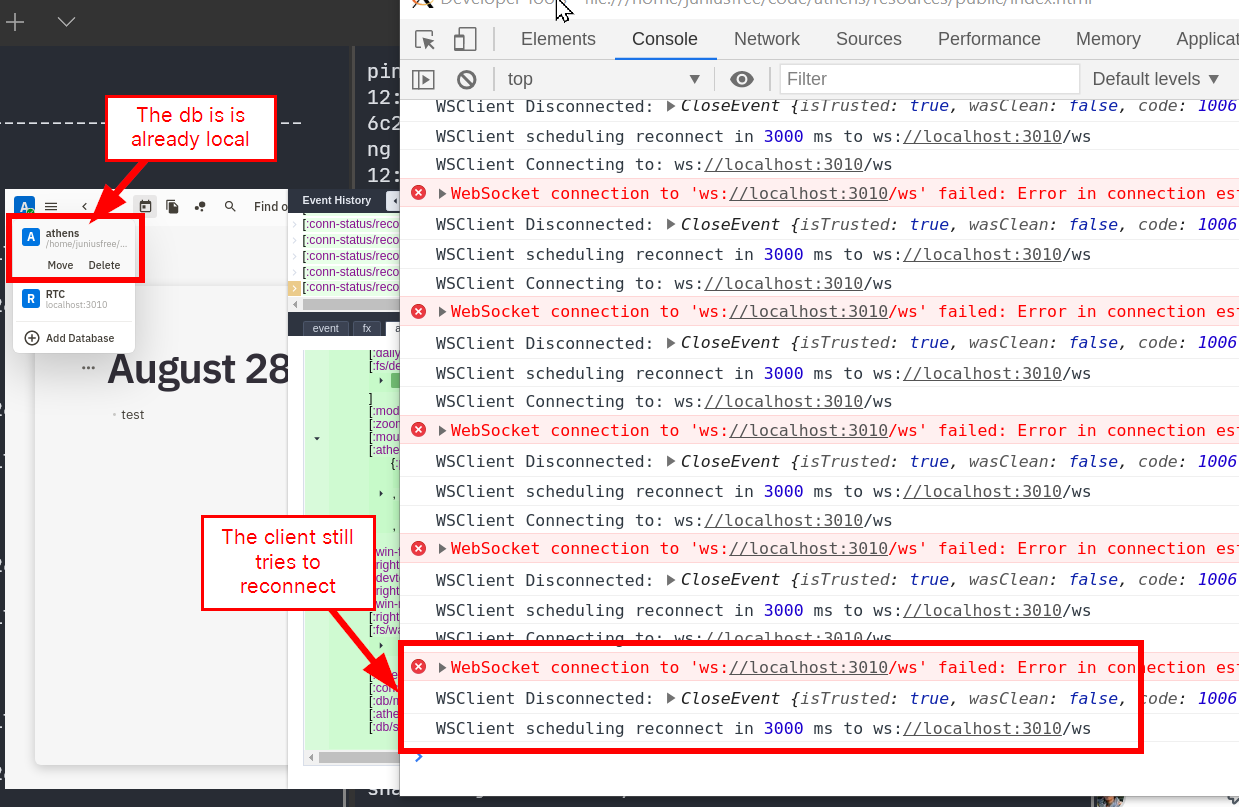
Task: Open the Default levels dropdown
Action: point(1156,79)
